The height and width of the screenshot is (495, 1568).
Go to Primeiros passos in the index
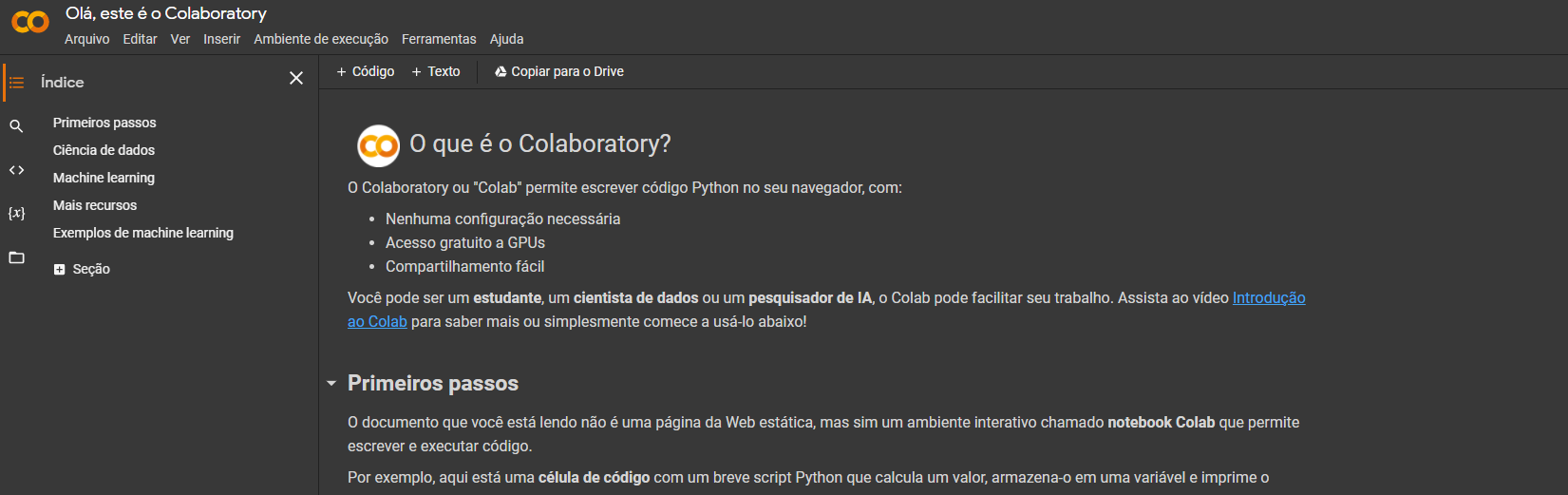(x=104, y=123)
